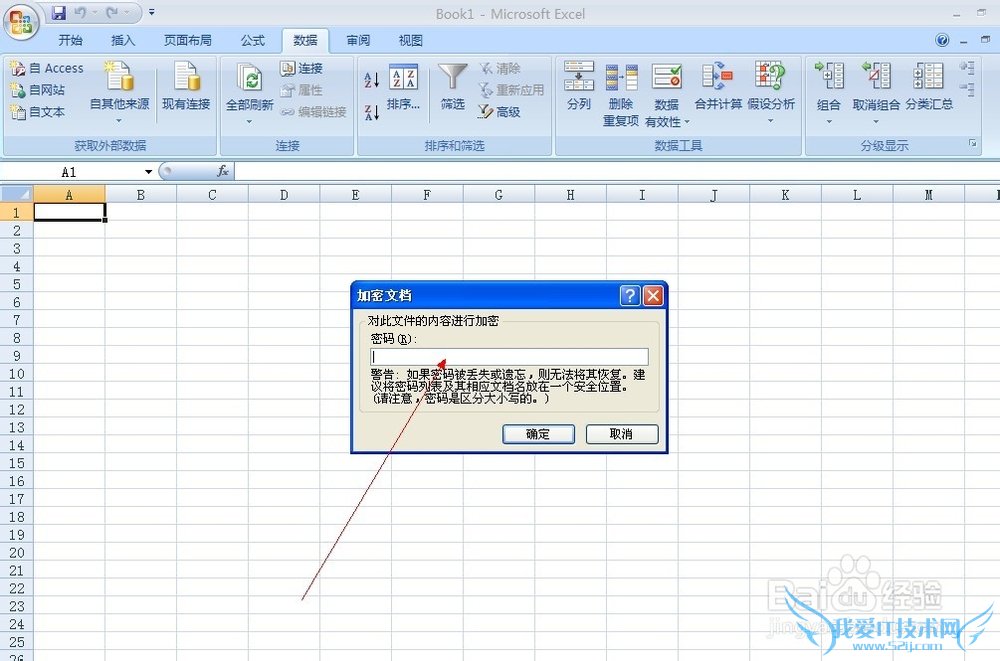Screen dimensions: 1000x661
Task: Sort descending Z to A
Action: pyautogui.click(x=372, y=113)
